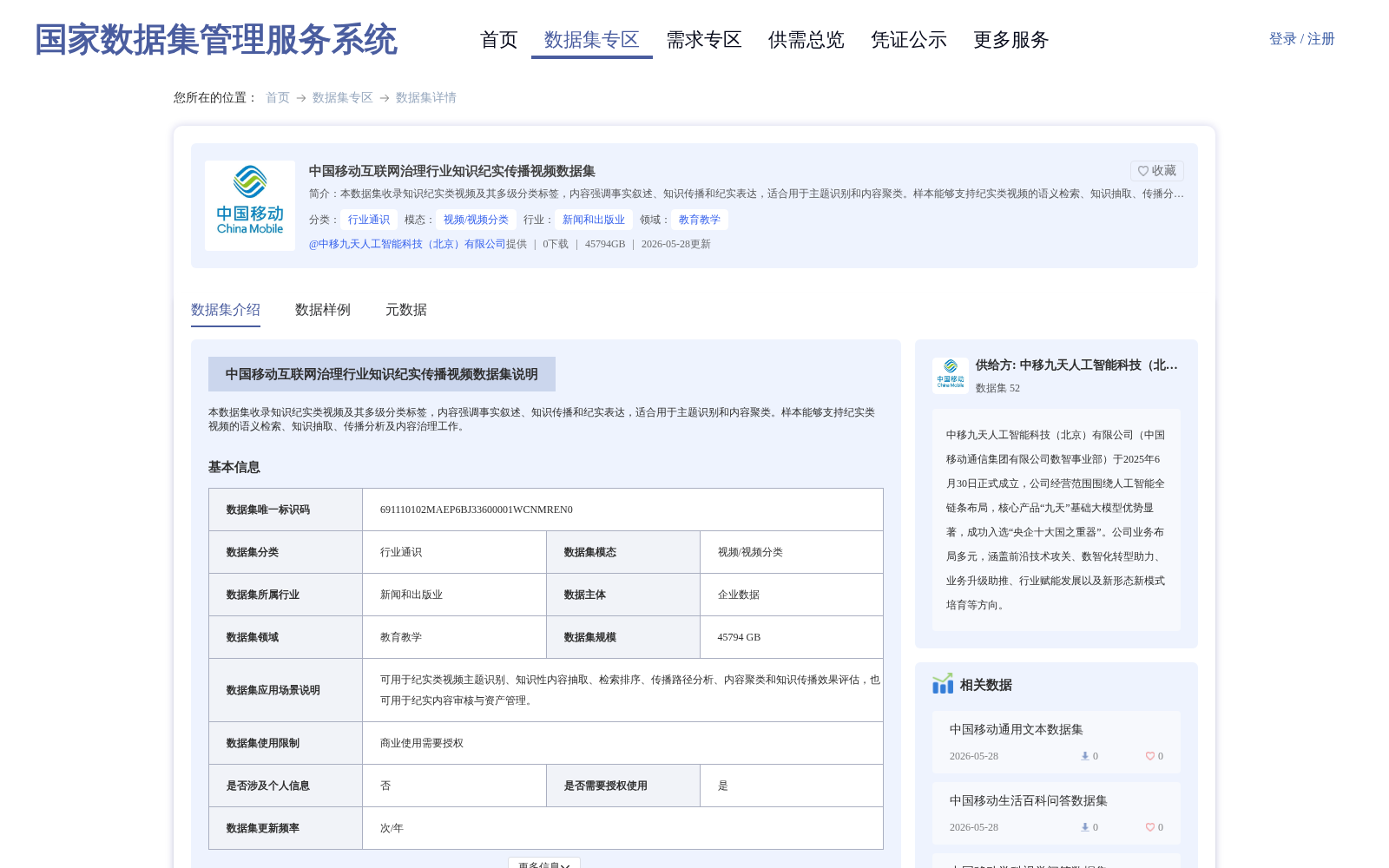The width and height of the screenshot is (1389, 868).
Task: Click the 相关数据 panel heading
Action: pos(986,685)
